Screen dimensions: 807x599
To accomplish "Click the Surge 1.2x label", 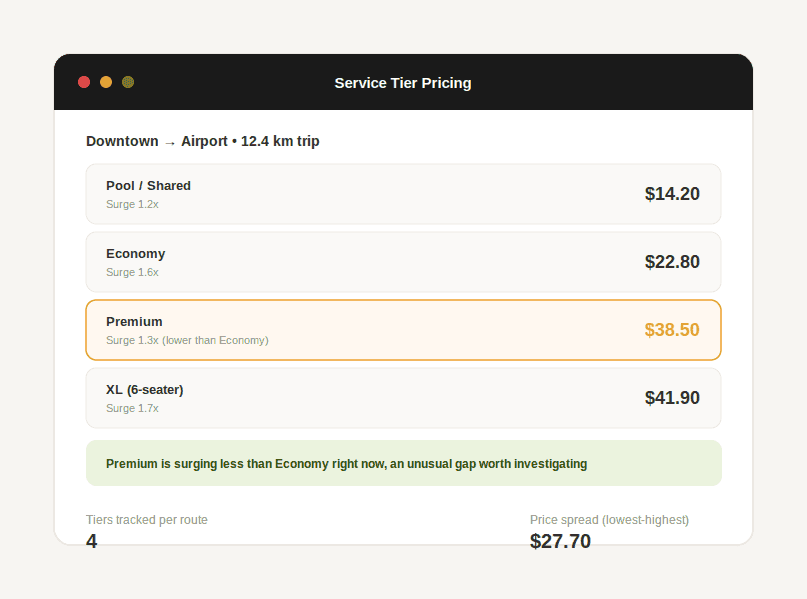I will pyautogui.click(x=132, y=204).
